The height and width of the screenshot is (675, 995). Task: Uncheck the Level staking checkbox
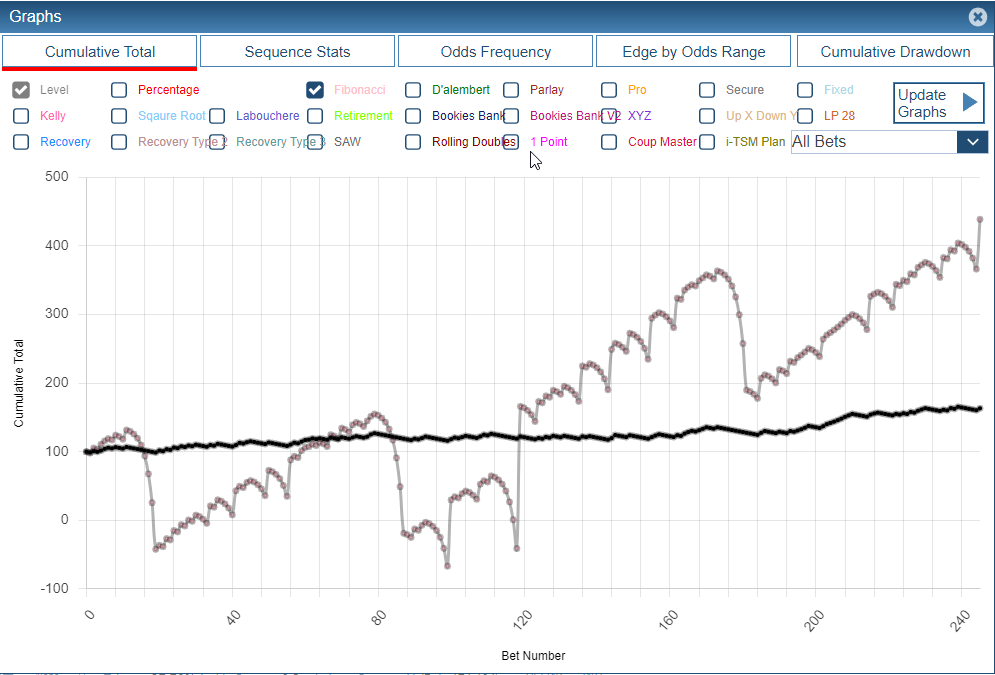(x=21, y=89)
